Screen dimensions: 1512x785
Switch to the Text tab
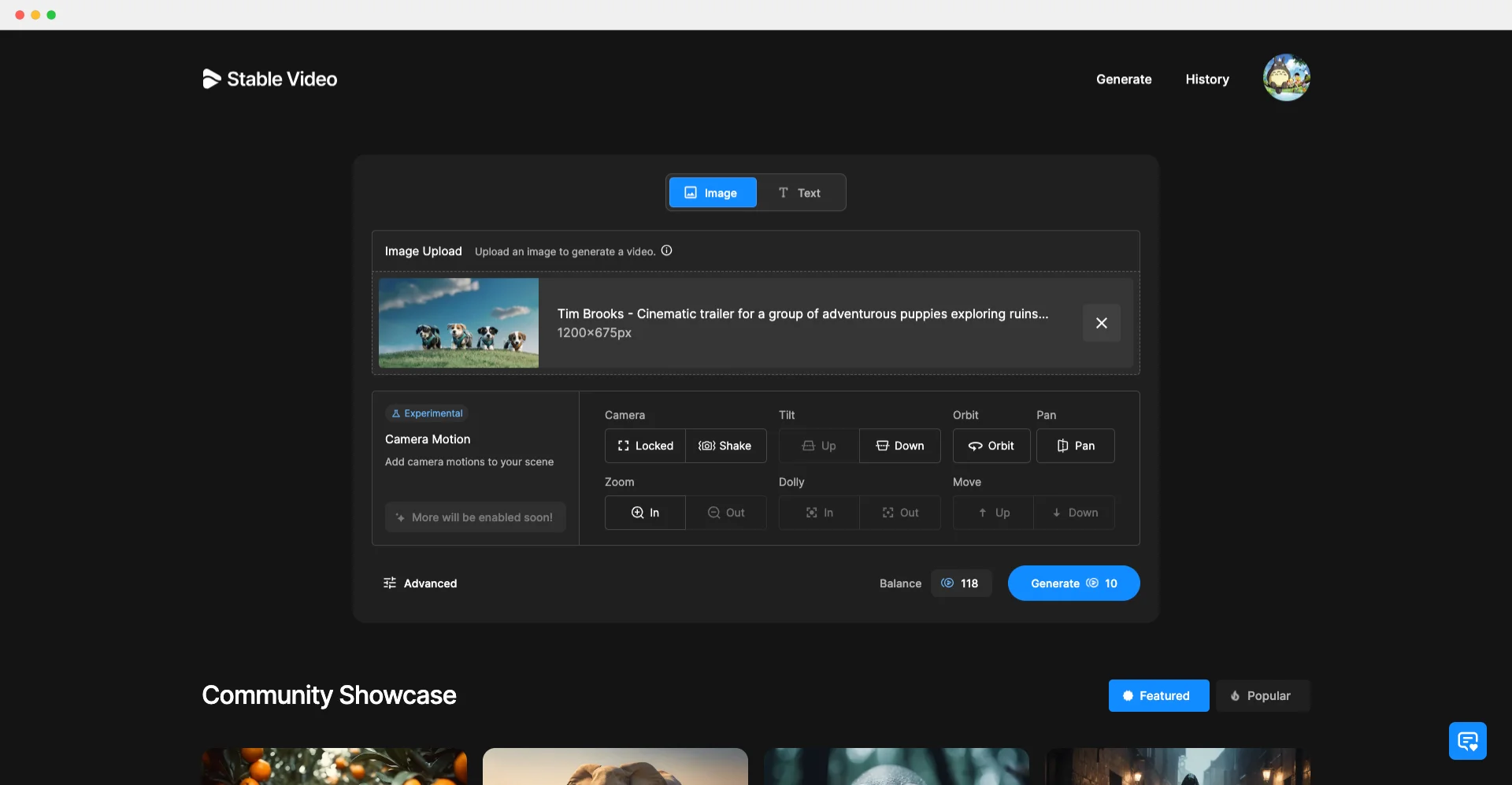(x=800, y=192)
